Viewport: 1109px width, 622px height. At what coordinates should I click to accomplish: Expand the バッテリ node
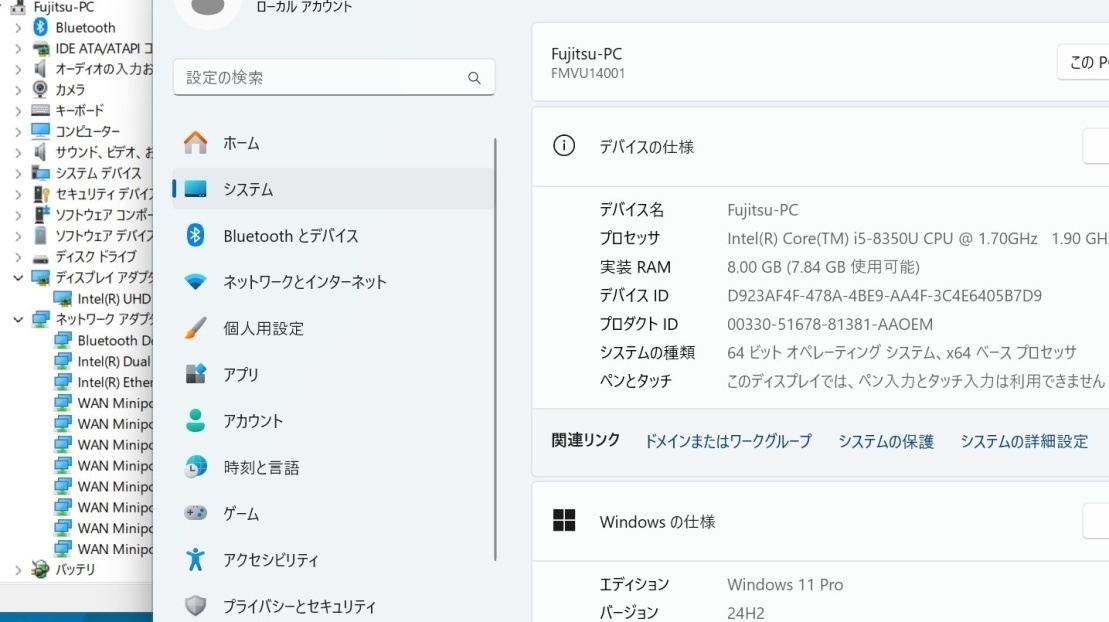[21, 569]
